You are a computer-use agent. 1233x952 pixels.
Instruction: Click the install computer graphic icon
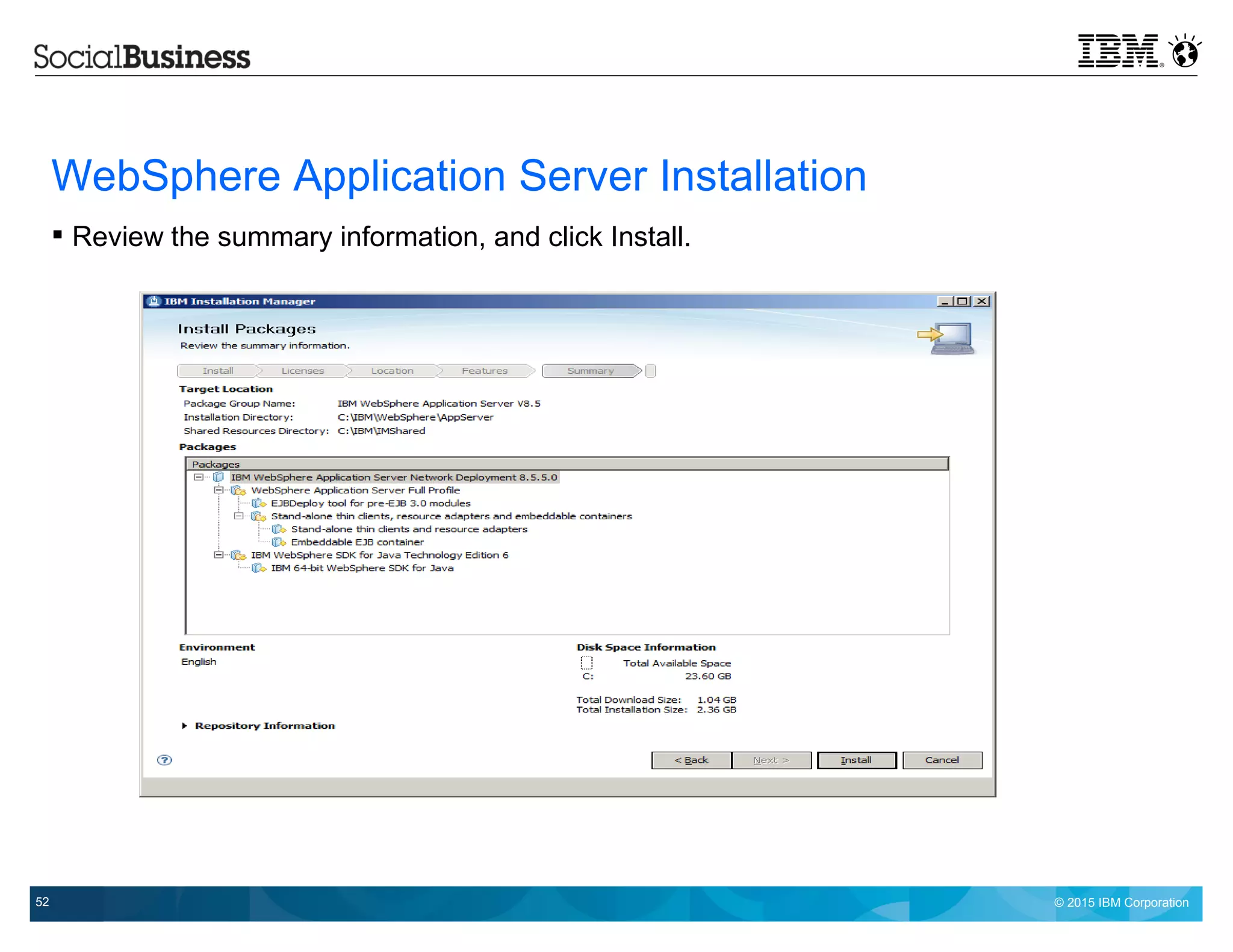(x=946, y=339)
